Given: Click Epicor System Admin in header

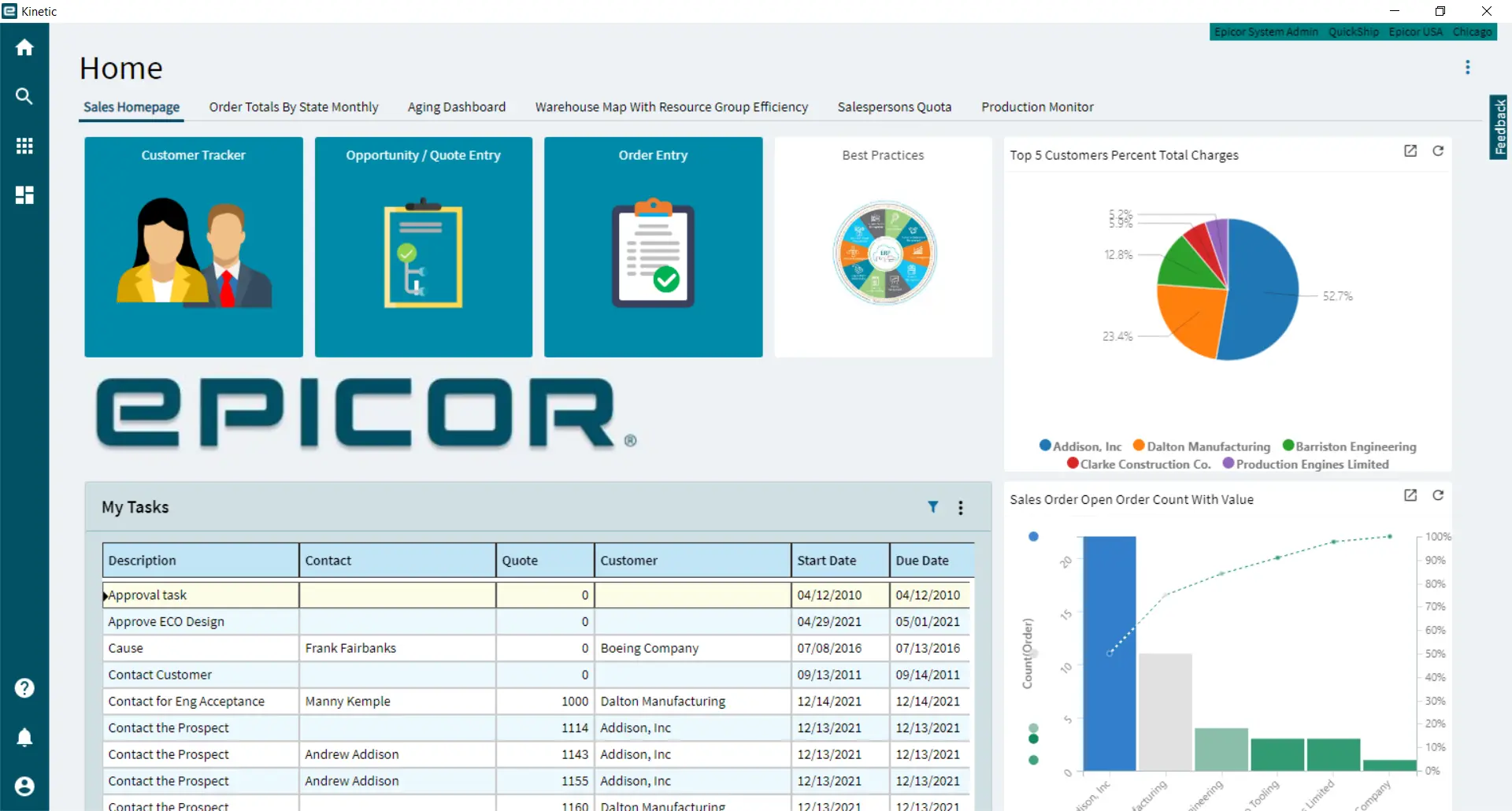Looking at the screenshot, I should pos(1266,32).
